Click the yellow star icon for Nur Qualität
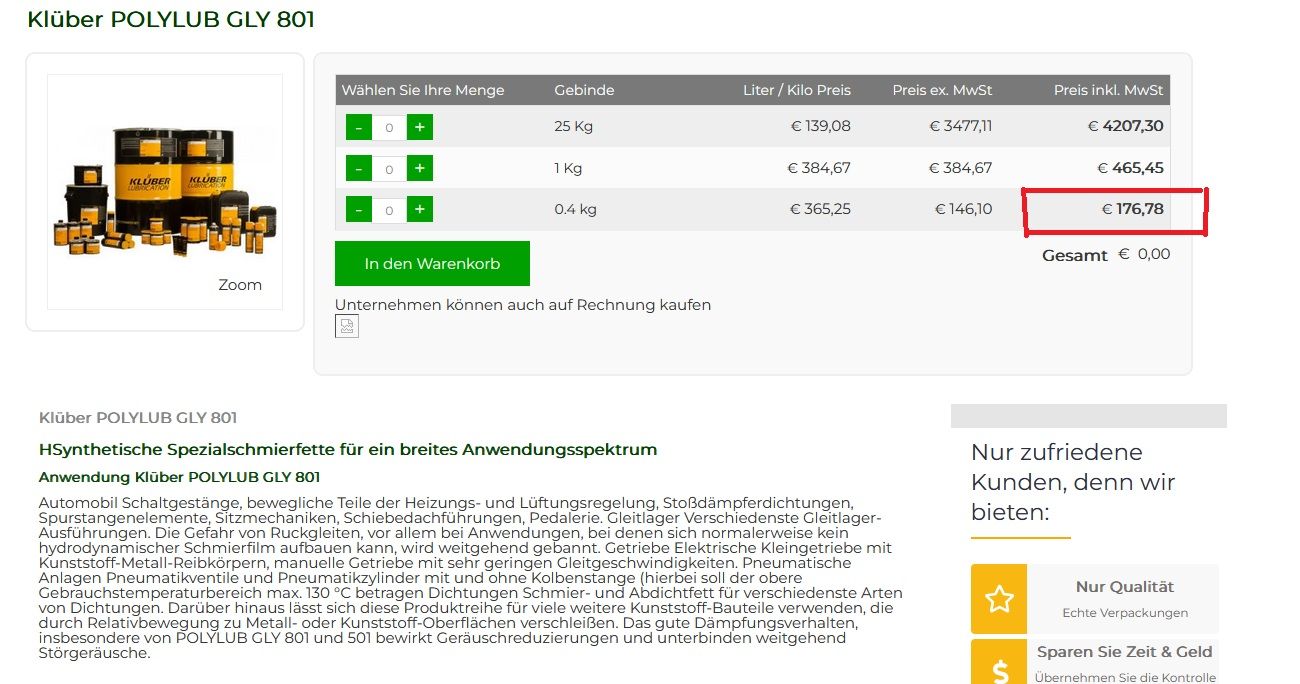Image resolution: width=1300 pixels, height=684 pixels. click(x=999, y=599)
